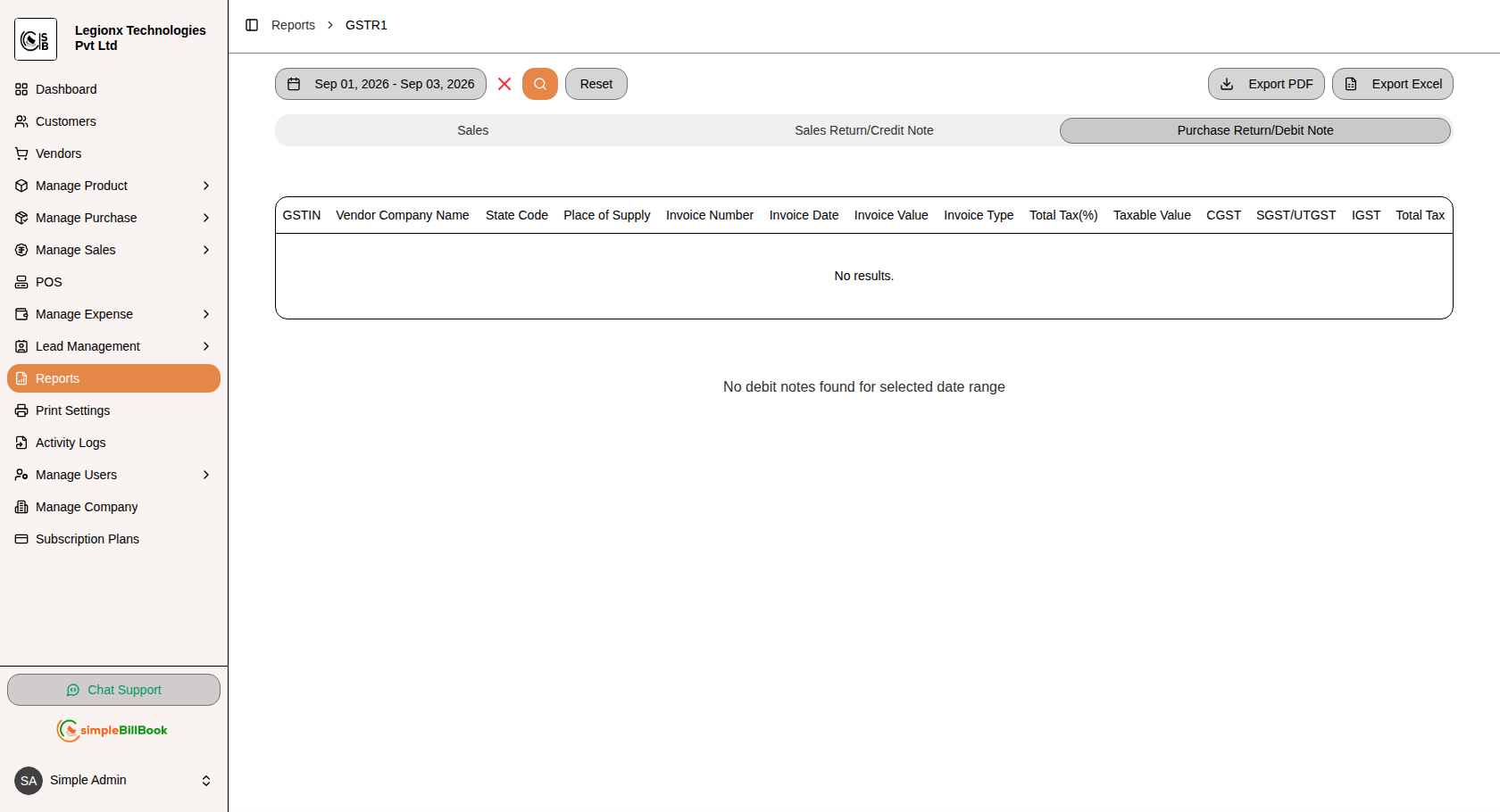Click the Print Settings printer icon

21,410
